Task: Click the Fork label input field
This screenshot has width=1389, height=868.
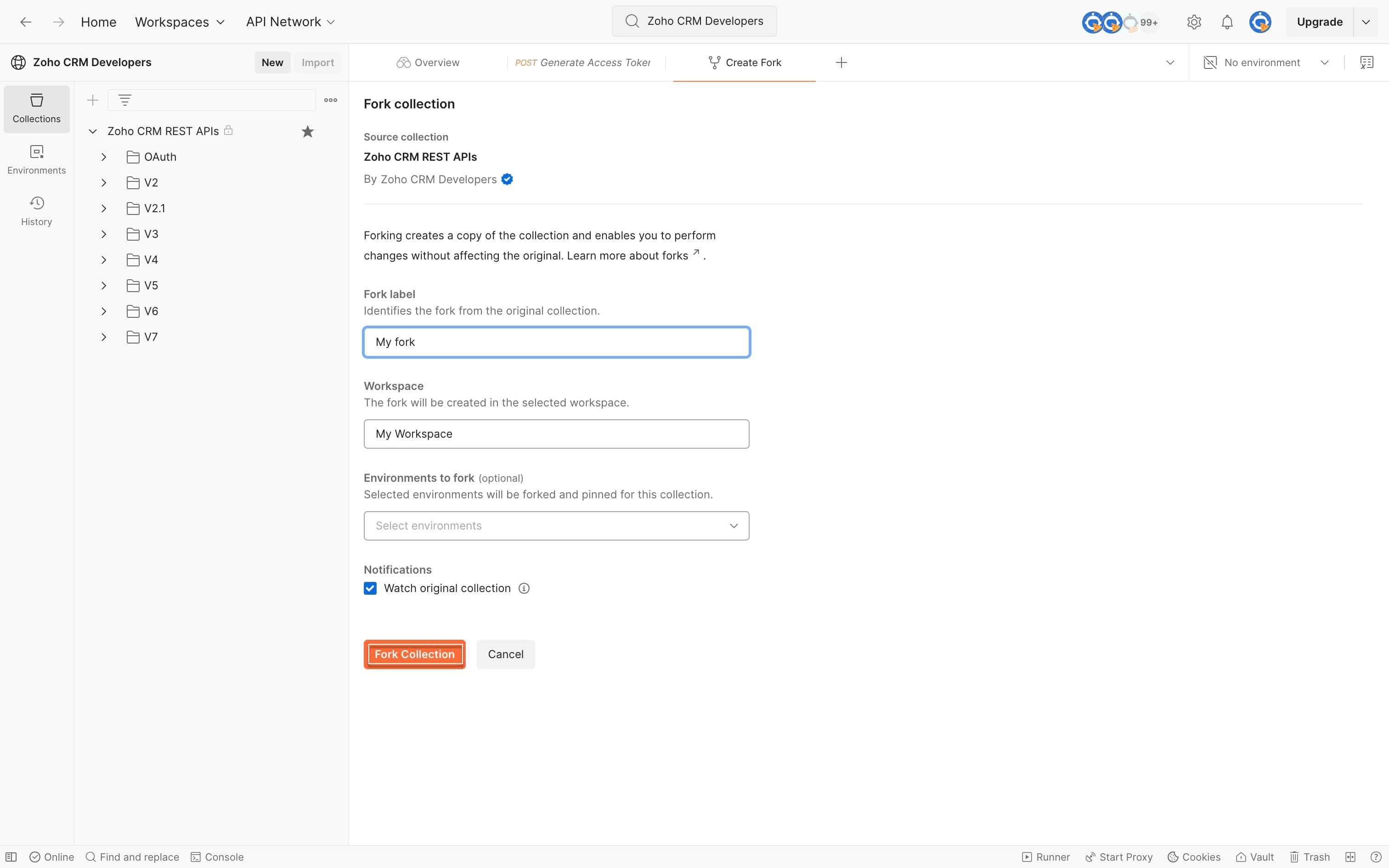Action: pyautogui.click(x=556, y=342)
